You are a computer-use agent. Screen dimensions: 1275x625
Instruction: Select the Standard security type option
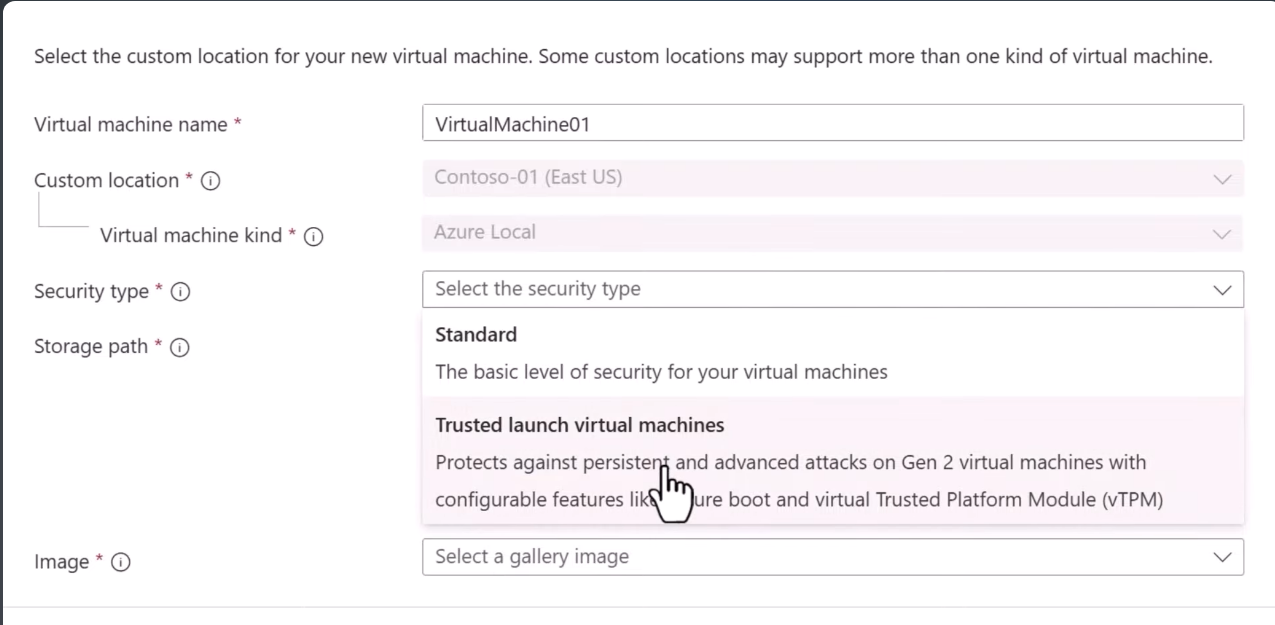pos(476,335)
